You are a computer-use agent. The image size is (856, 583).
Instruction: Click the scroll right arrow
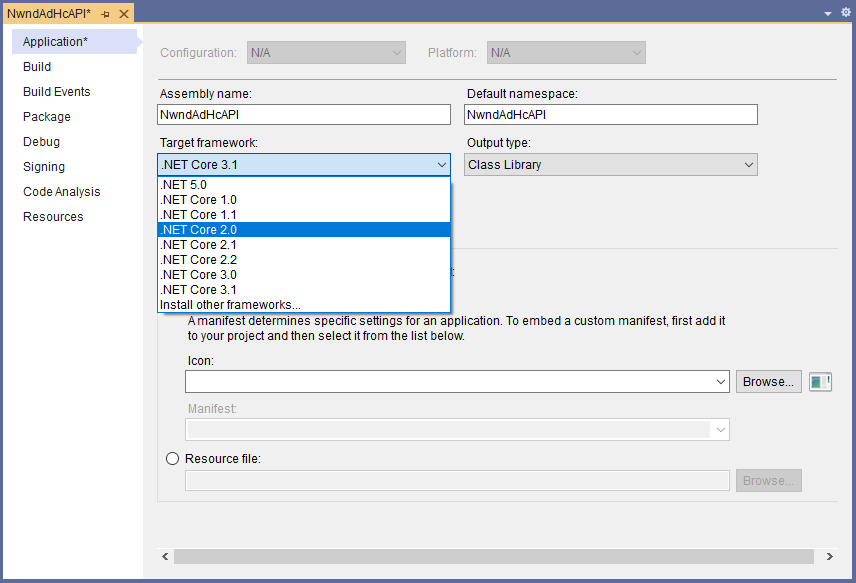point(830,556)
